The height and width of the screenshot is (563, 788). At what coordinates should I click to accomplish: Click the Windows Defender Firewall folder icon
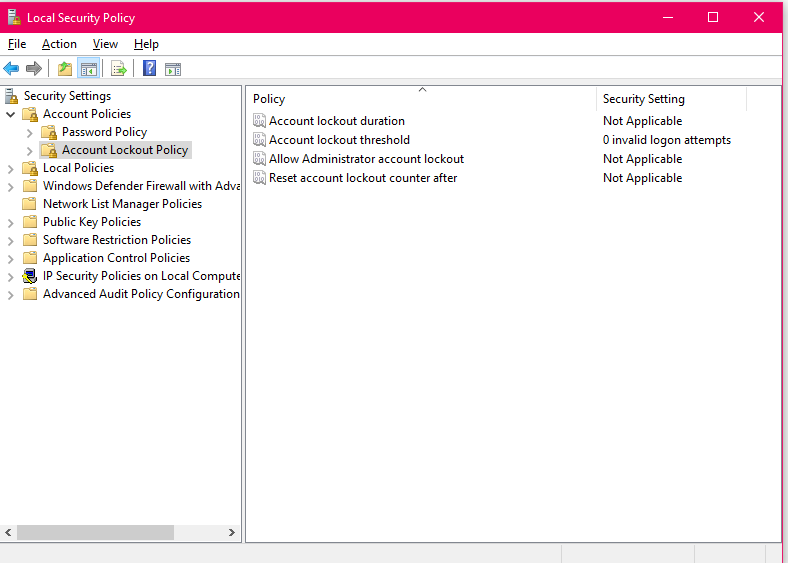click(x=30, y=186)
